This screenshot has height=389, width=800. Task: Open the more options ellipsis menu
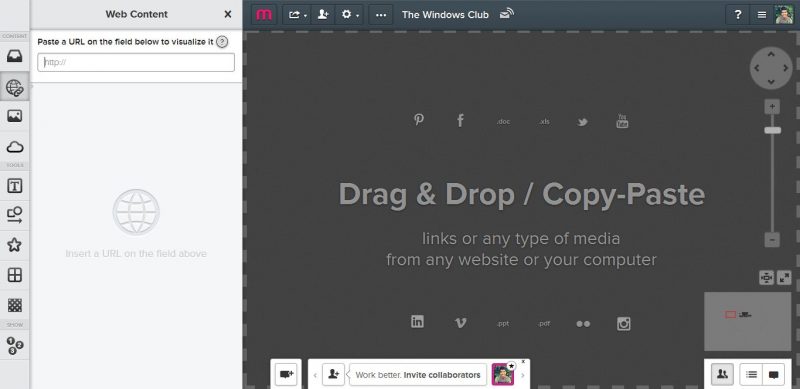[381, 15]
